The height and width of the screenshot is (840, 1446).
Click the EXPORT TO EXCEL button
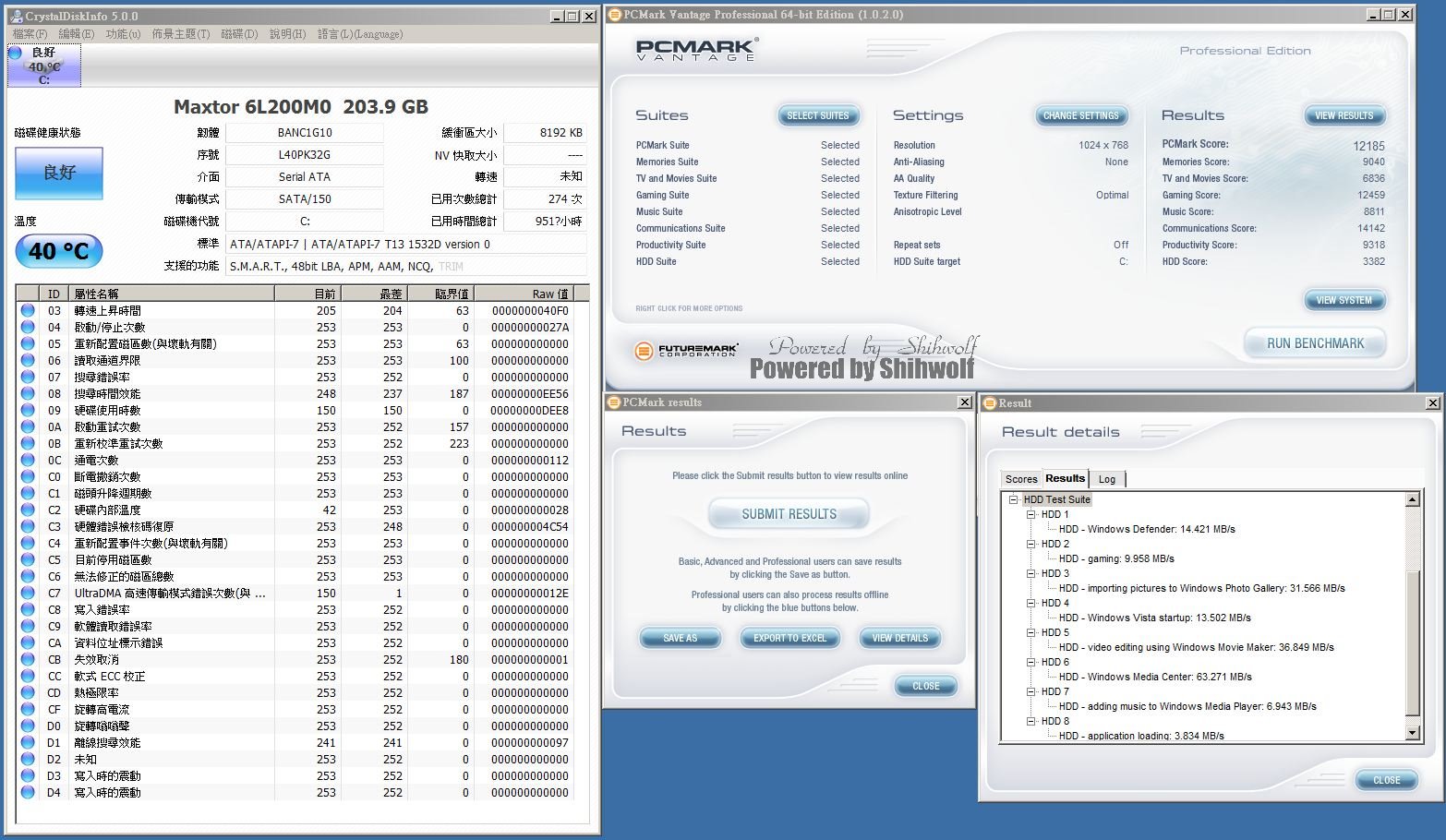(x=790, y=638)
